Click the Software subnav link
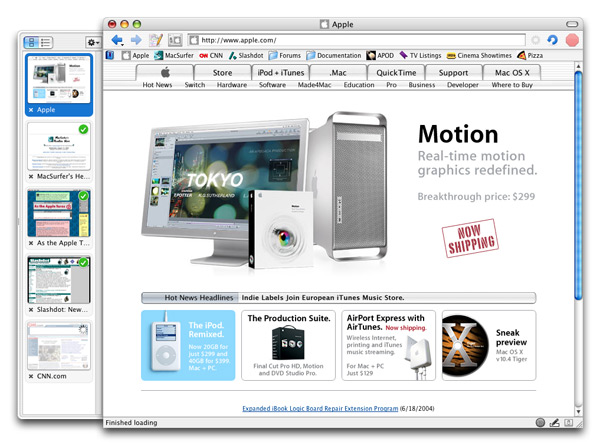600x445 pixels. coord(272,85)
